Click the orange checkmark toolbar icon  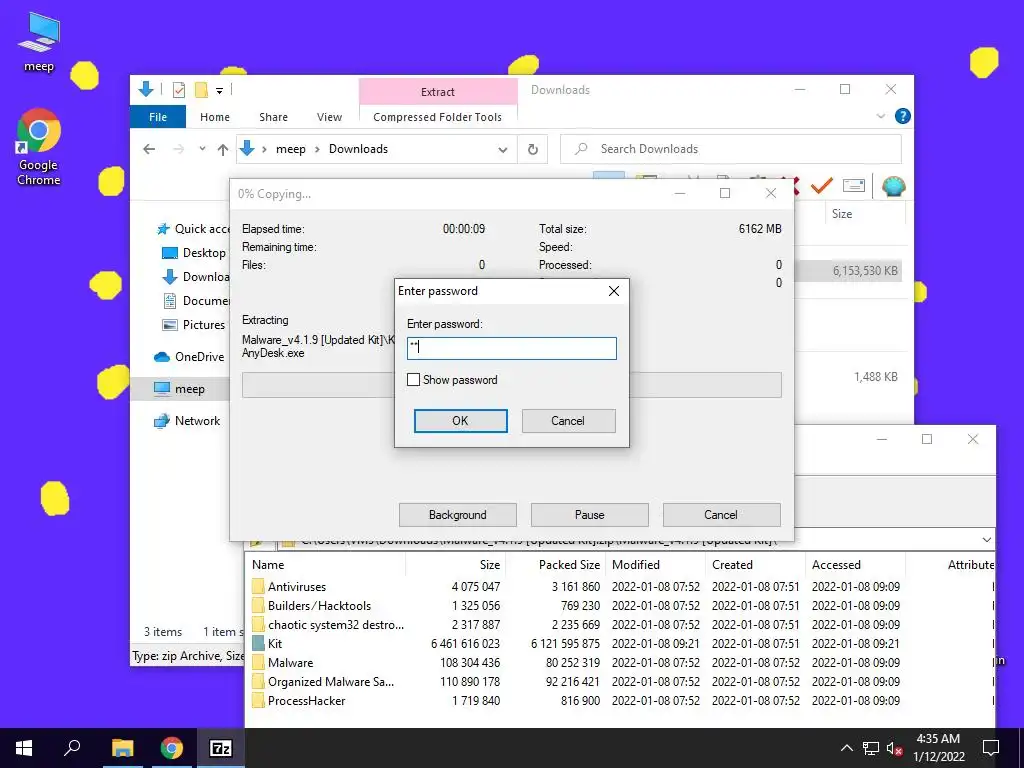(x=822, y=187)
